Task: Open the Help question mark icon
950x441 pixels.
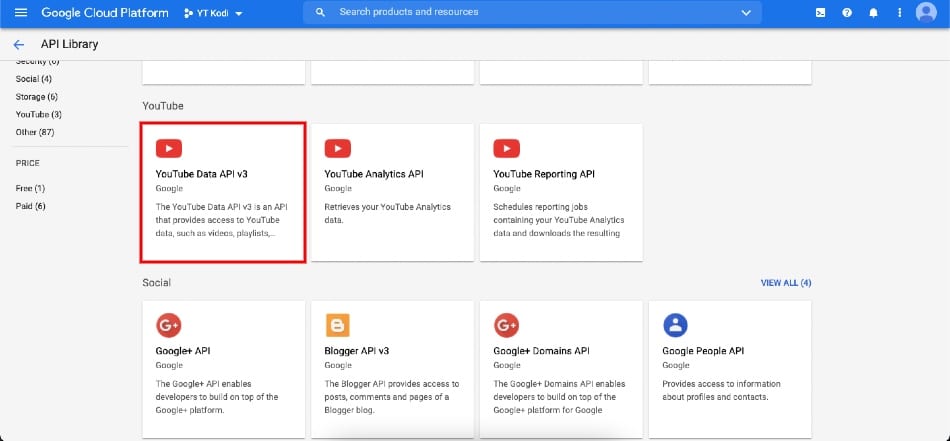Action: pos(847,13)
